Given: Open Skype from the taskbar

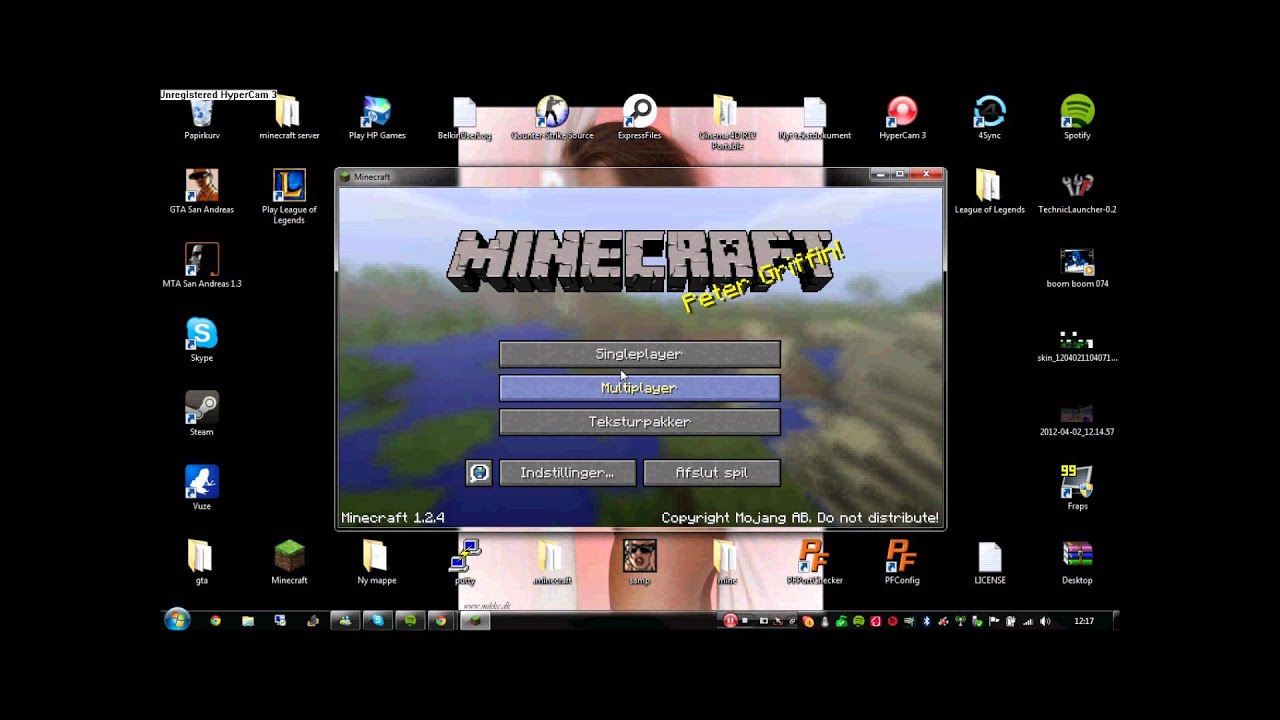Looking at the screenshot, I should (x=377, y=621).
